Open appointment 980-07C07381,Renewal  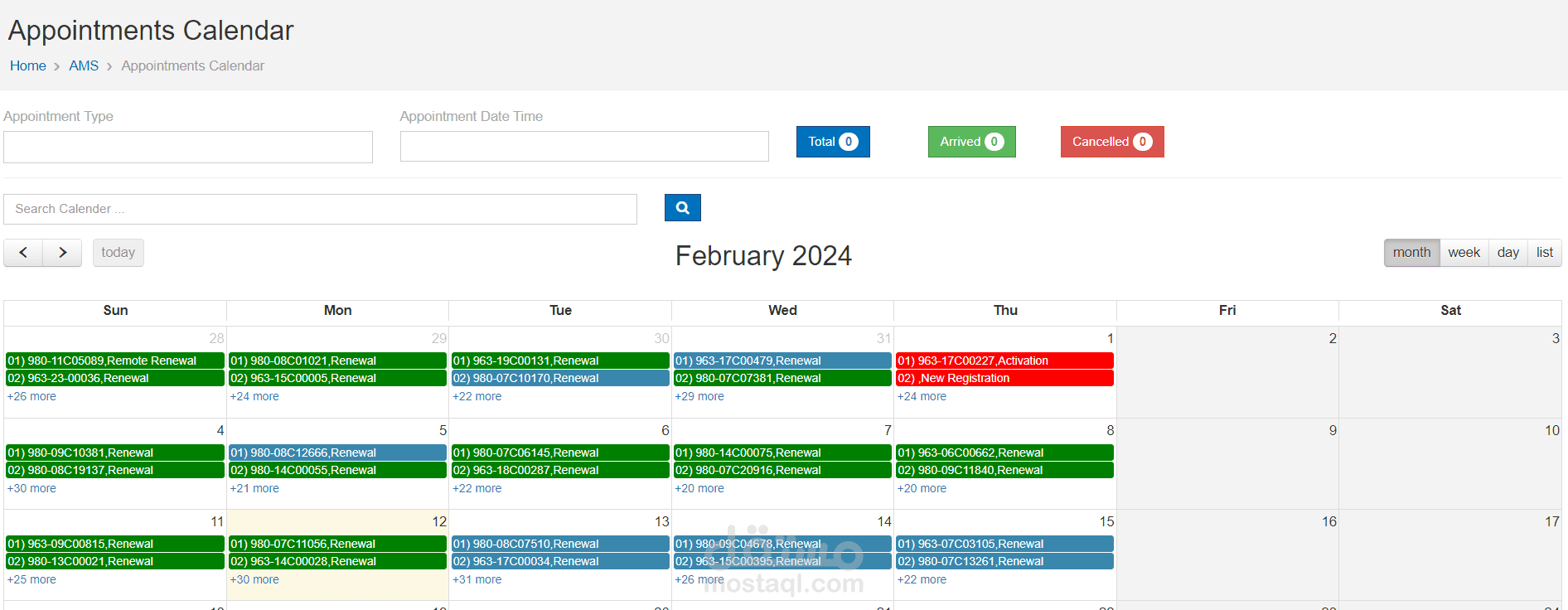click(x=783, y=378)
